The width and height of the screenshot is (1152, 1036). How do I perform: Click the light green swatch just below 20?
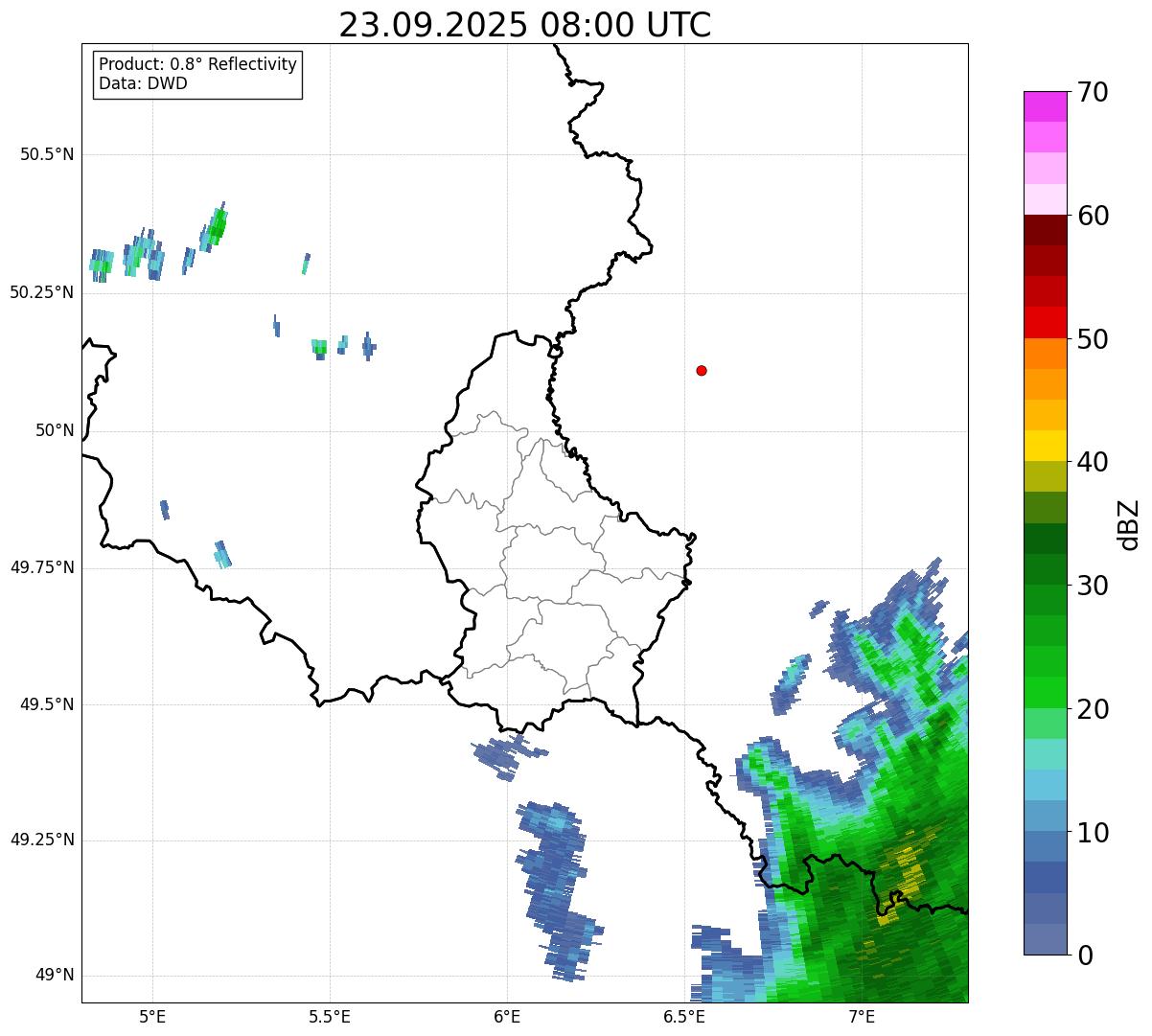point(1045,723)
